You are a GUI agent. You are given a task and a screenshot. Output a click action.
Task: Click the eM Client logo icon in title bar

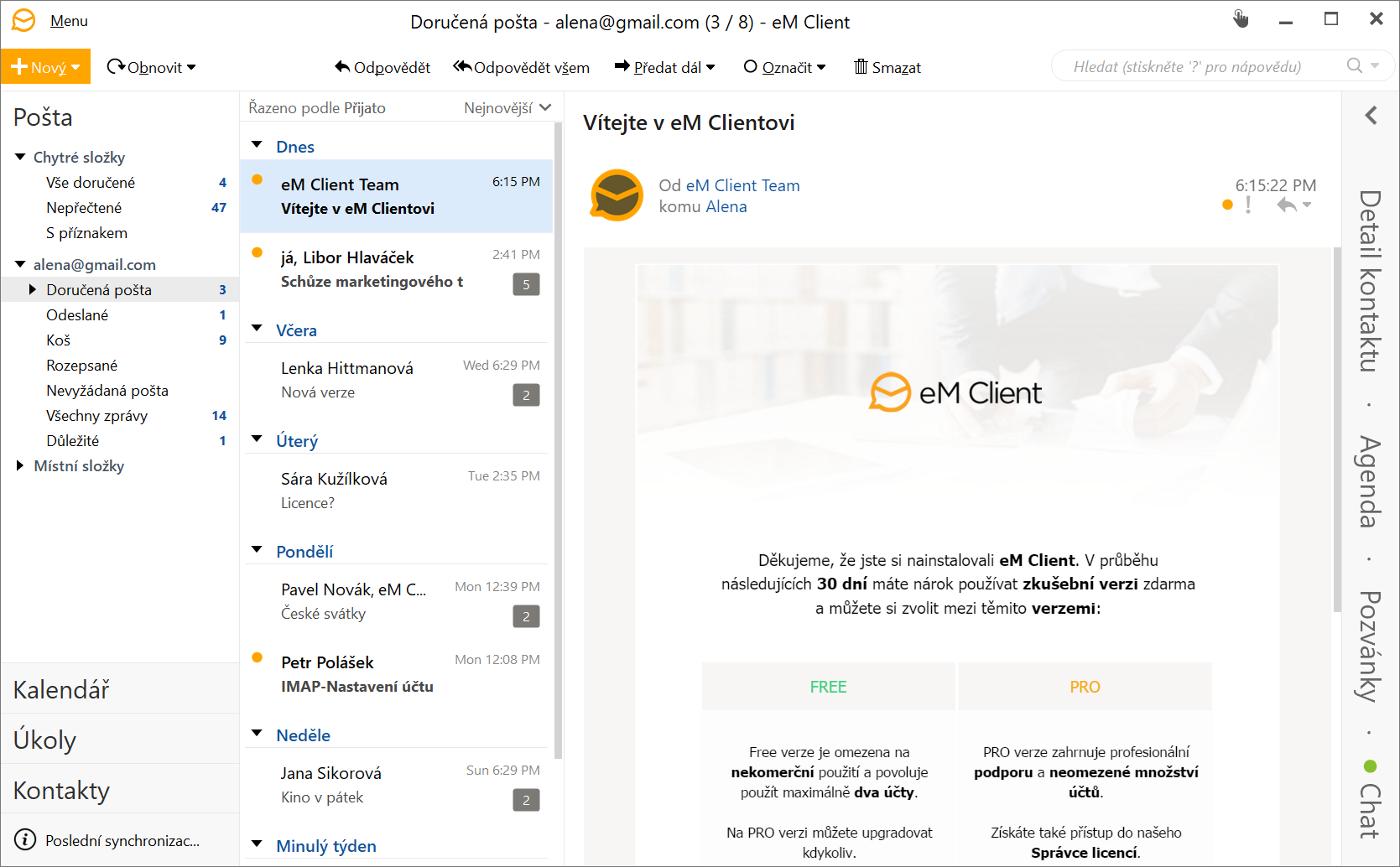pyautogui.click(x=23, y=21)
